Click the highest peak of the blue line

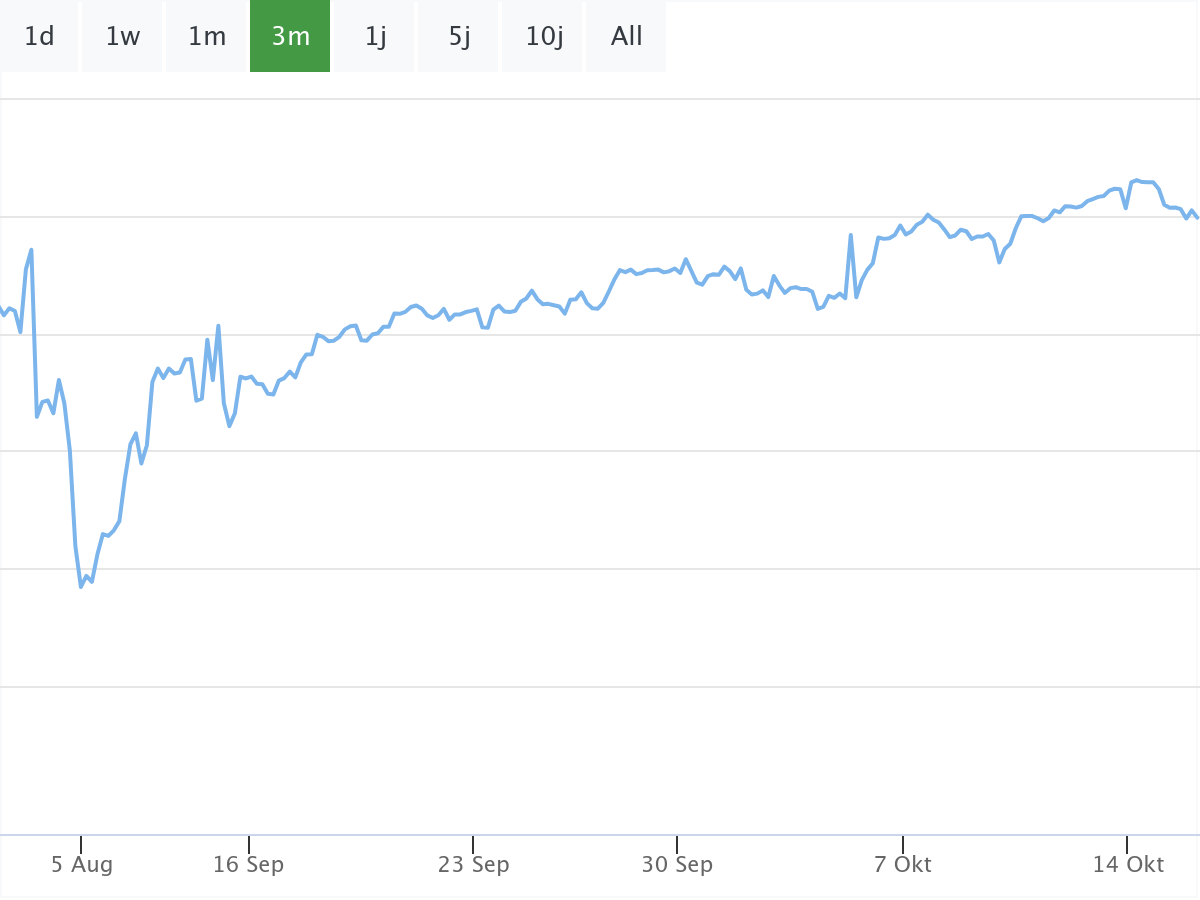[1138, 180]
